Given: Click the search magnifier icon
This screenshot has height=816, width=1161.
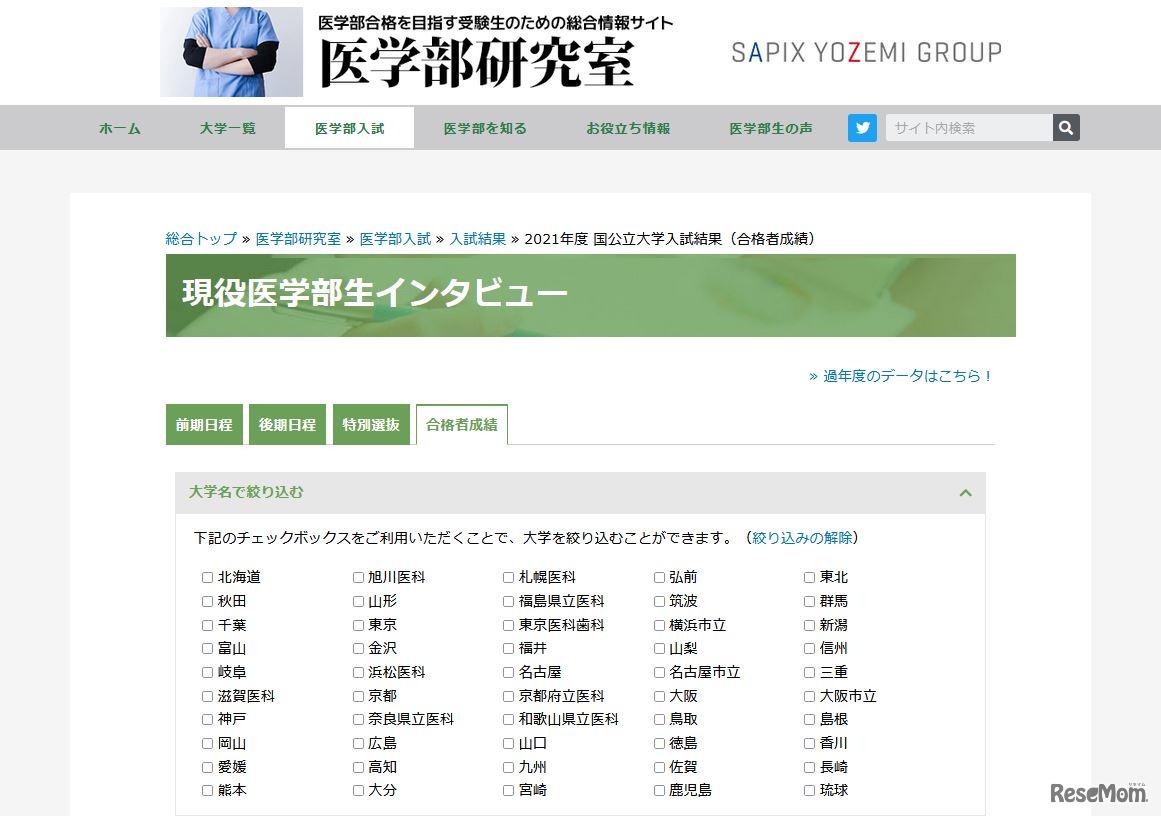Looking at the screenshot, I should click(x=1065, y=127).
